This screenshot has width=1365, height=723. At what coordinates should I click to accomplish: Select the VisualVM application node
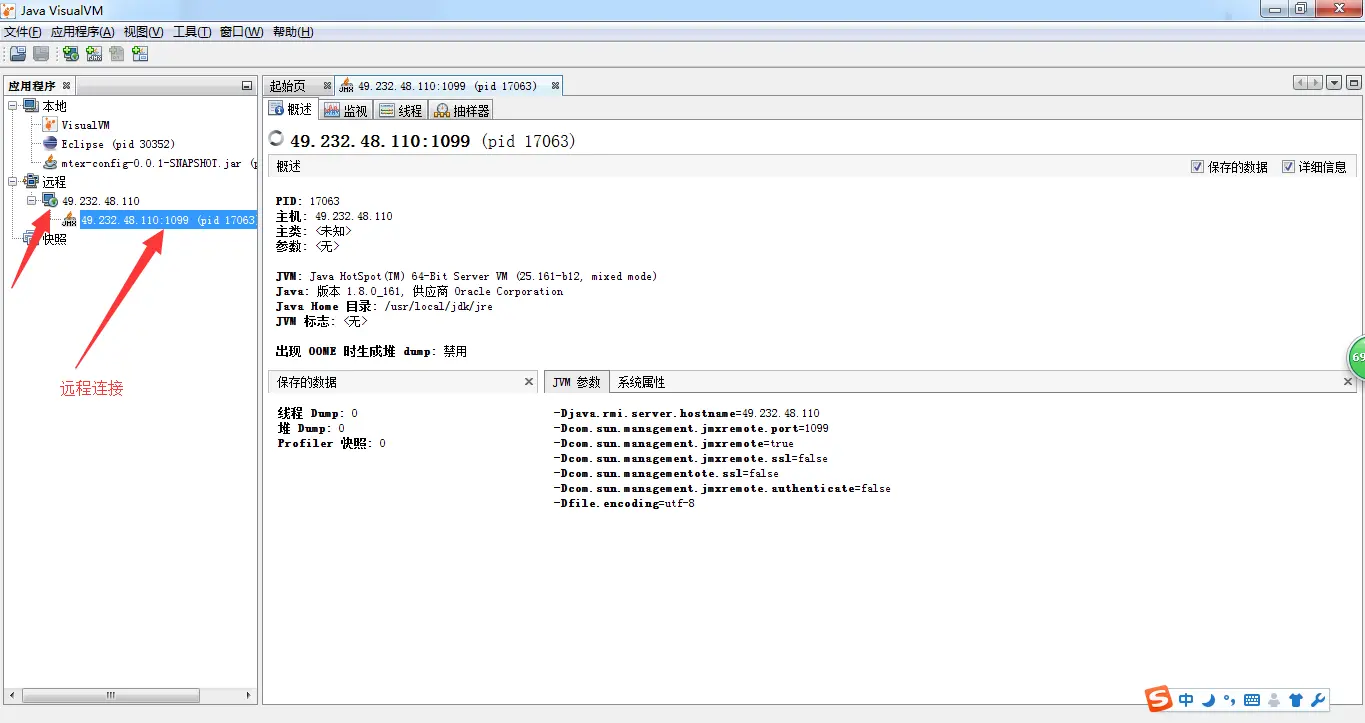pos(76,125)
